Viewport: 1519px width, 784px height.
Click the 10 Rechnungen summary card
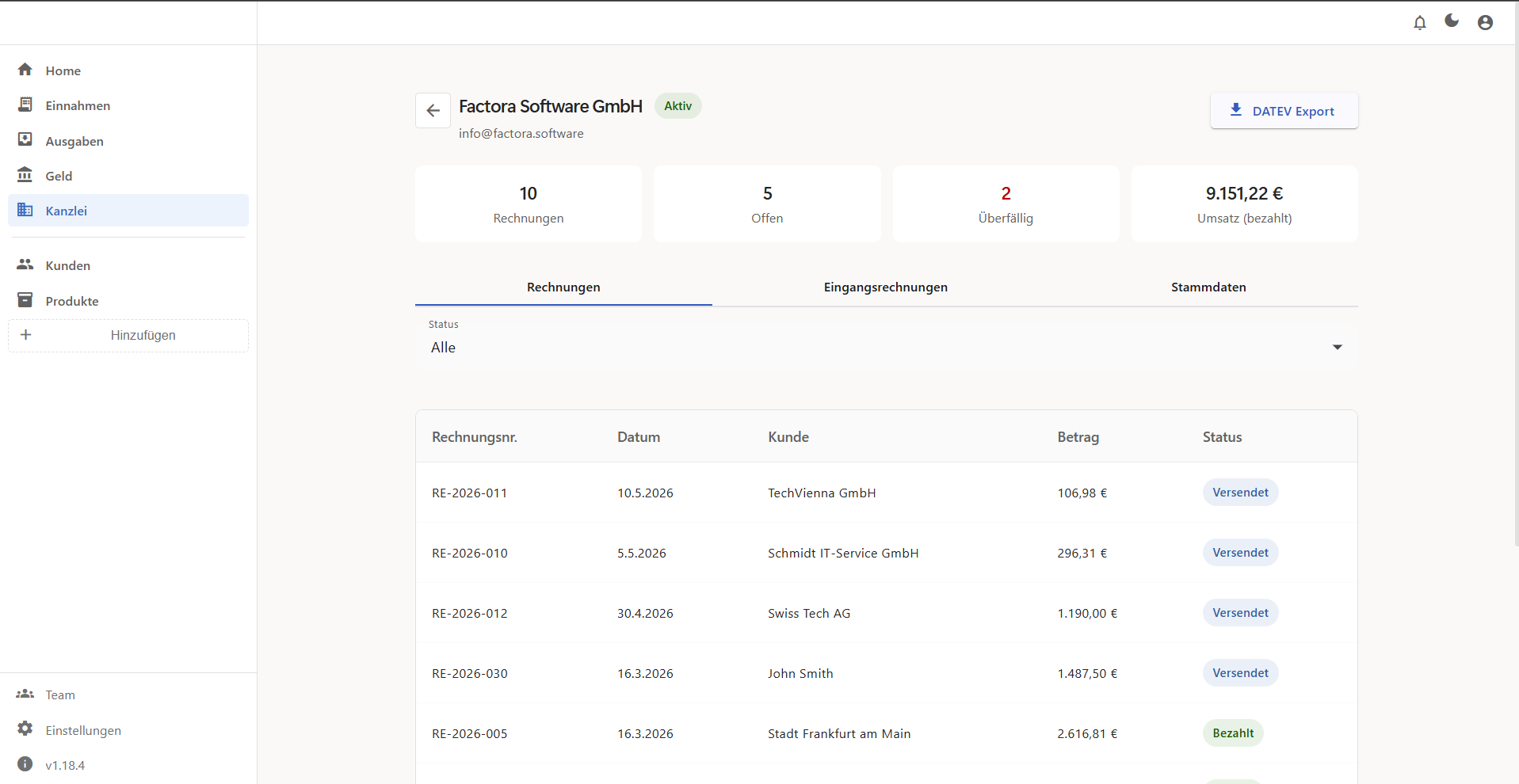pyautogui.click(x=529, y=204)
